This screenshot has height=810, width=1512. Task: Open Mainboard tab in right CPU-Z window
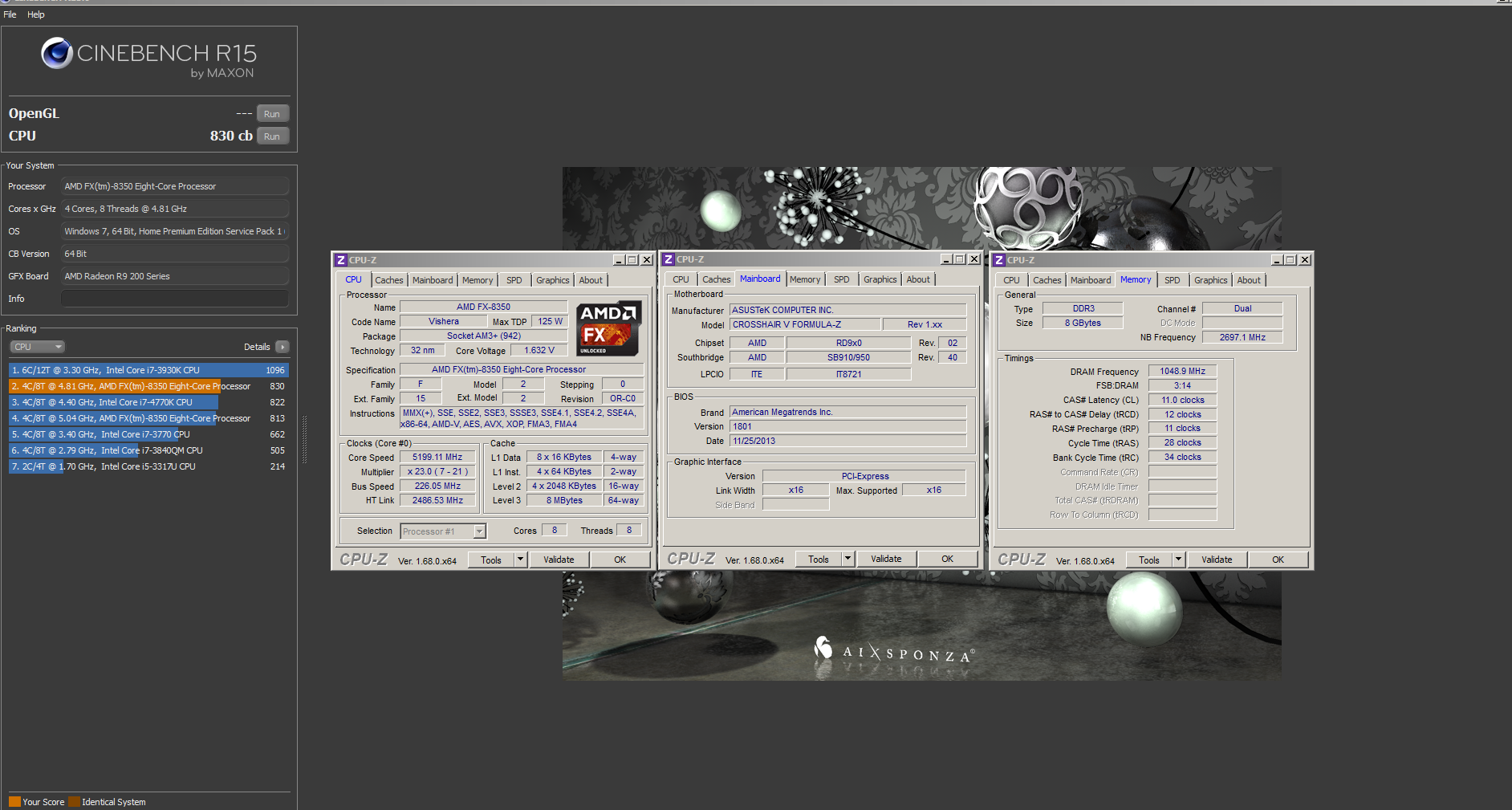point(1091,280)
